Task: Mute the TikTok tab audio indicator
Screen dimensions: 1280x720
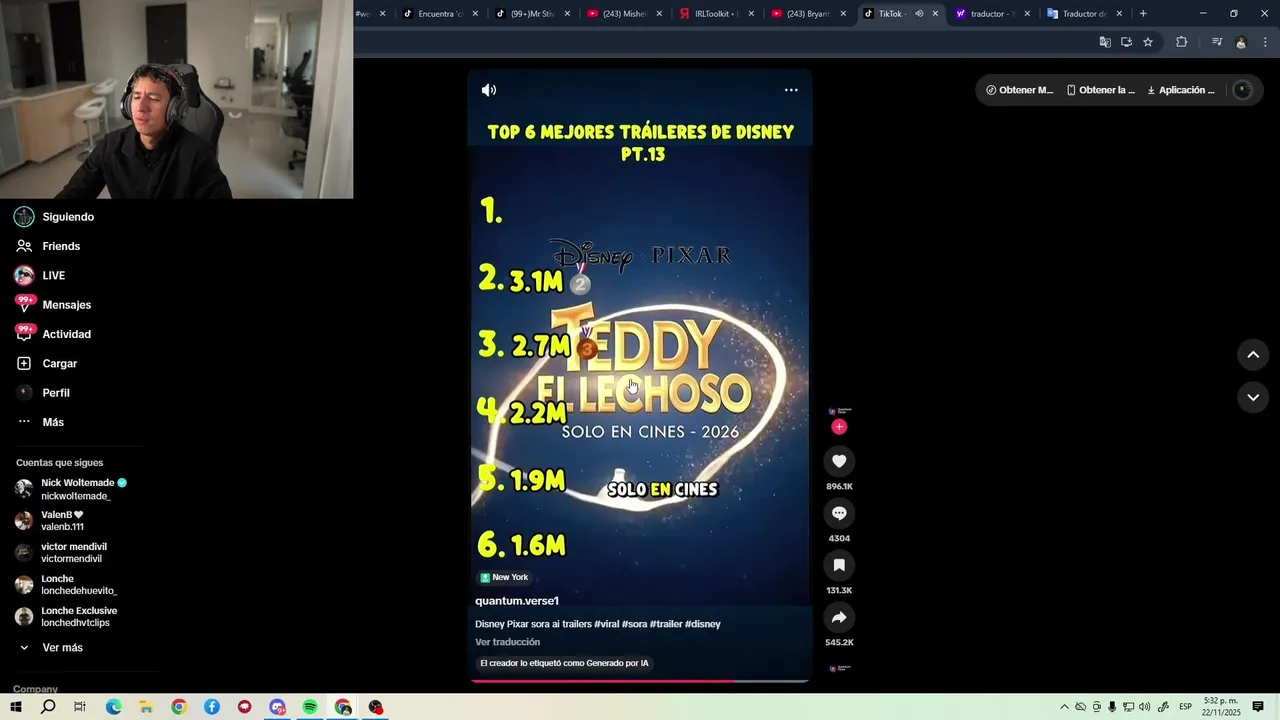Action: 919,14
